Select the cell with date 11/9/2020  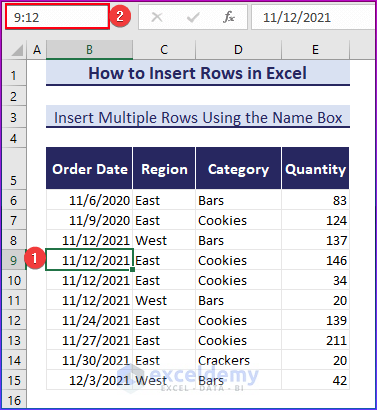coord(89,220)
